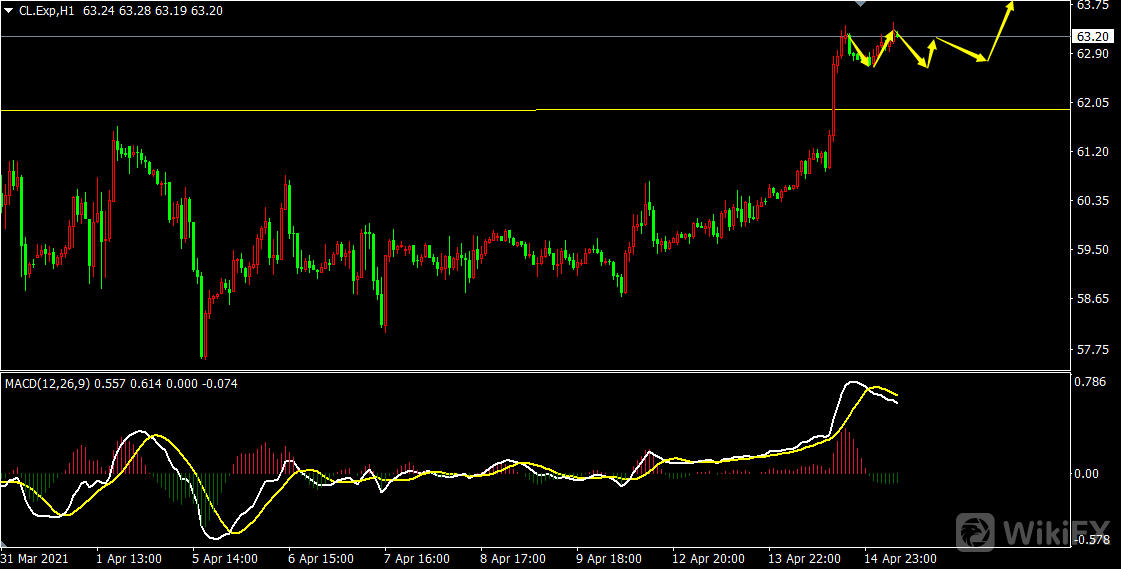1121x569 pixels.
Task: Click the 60.35 price scale label
Action: click(x=1089, y=201)
